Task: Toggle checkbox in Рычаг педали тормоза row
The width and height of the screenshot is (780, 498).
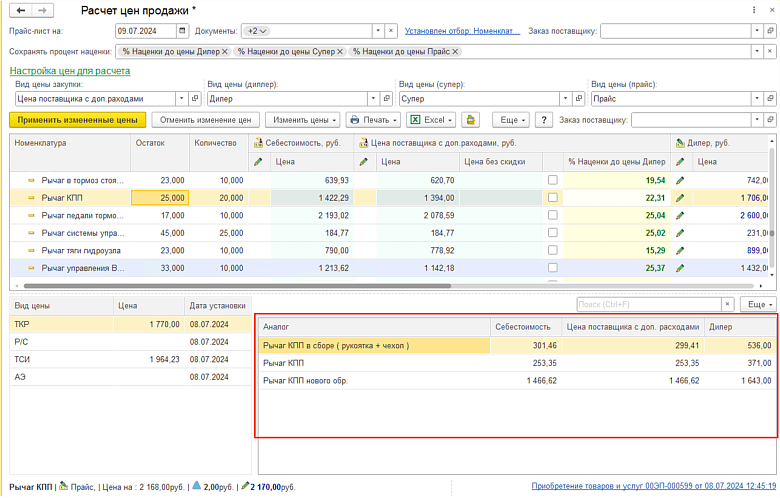Action: click(x=552, y=215)
